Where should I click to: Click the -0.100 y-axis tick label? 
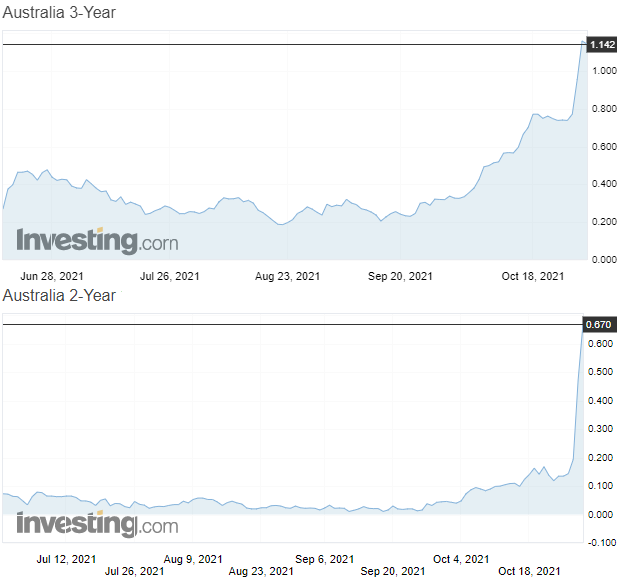pos(602,543)
